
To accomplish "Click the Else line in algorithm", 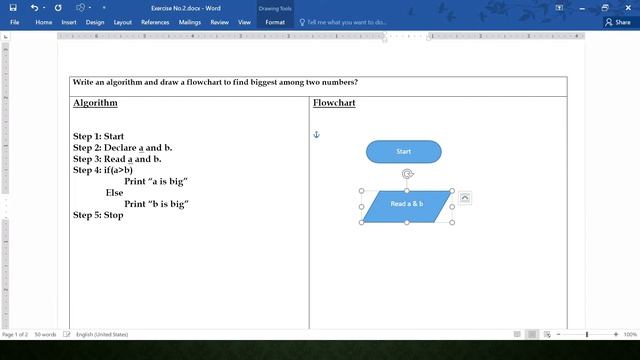I will coord(114,193).
